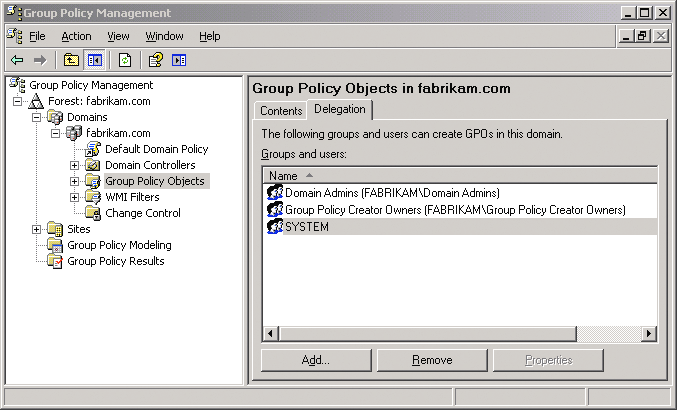Sort by the Name column header
This screenshot has height=410, width=677.
coord(460,176)
